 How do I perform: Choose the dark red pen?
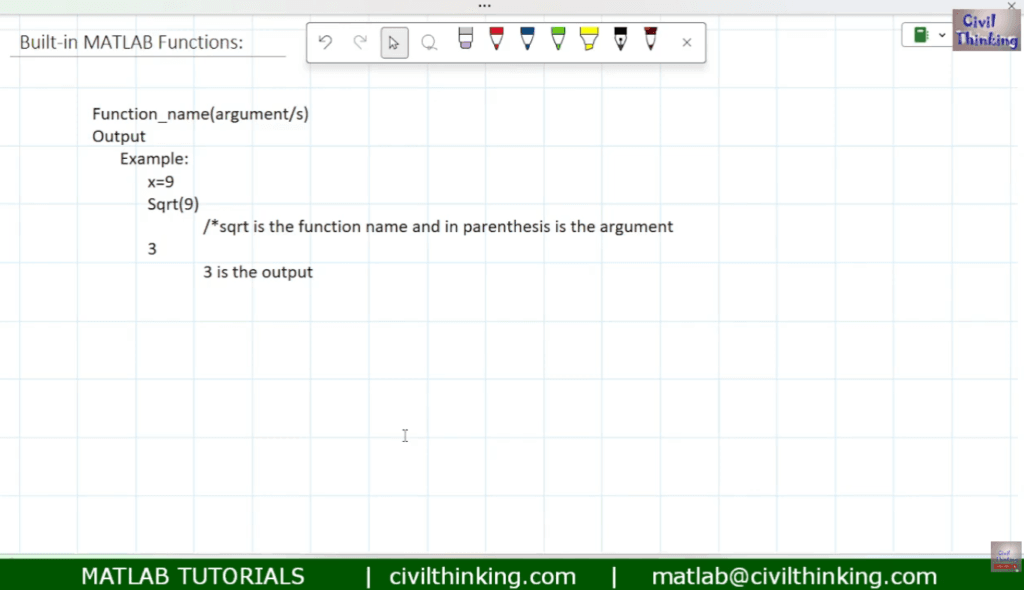pyautogui.click(x=651, y=40)
